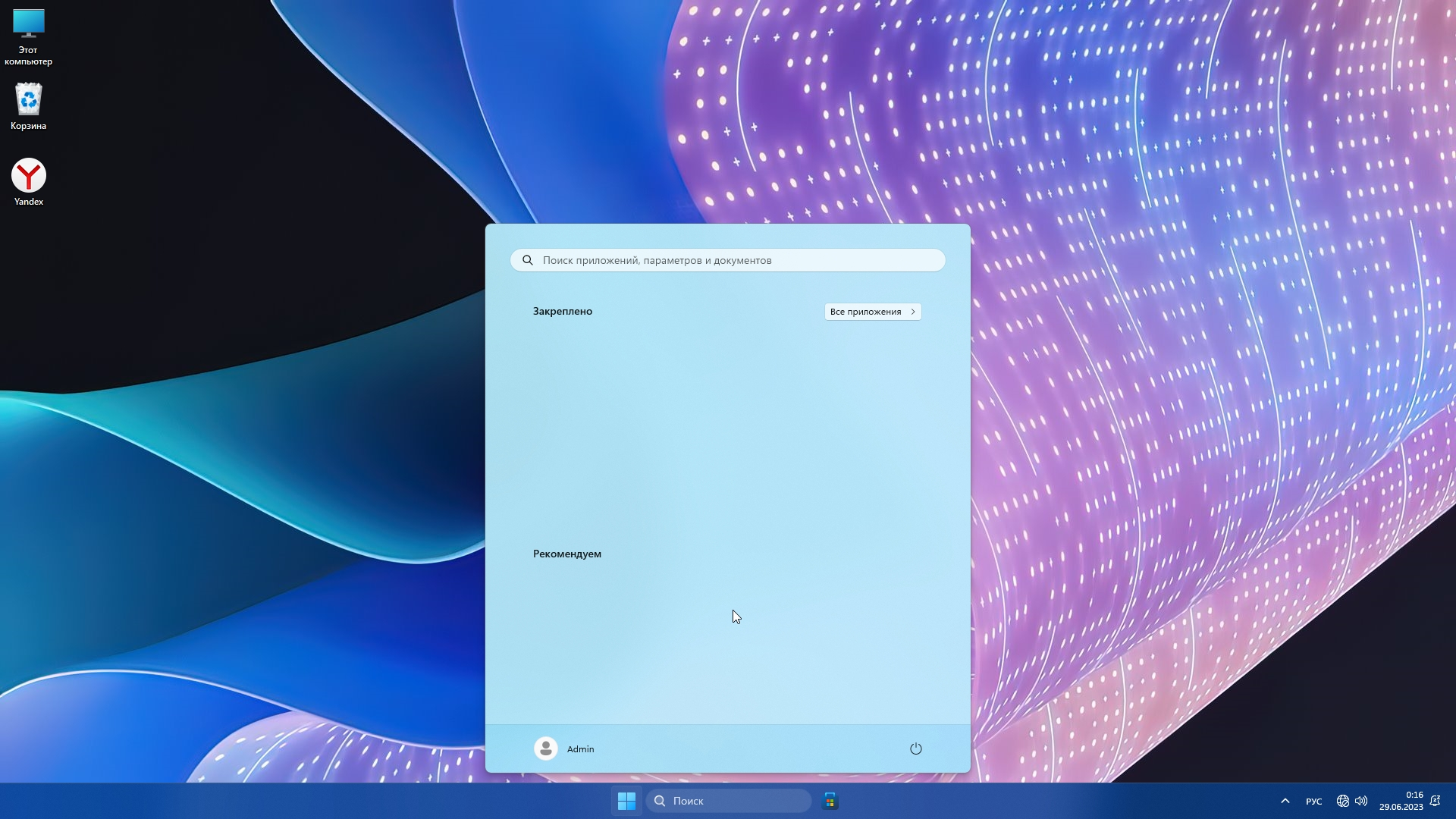Viewport: 1456px width, 819px height.
Task: Open the volume speaker tray icon
Action: pyautogui.click(x=1361, y=801)
